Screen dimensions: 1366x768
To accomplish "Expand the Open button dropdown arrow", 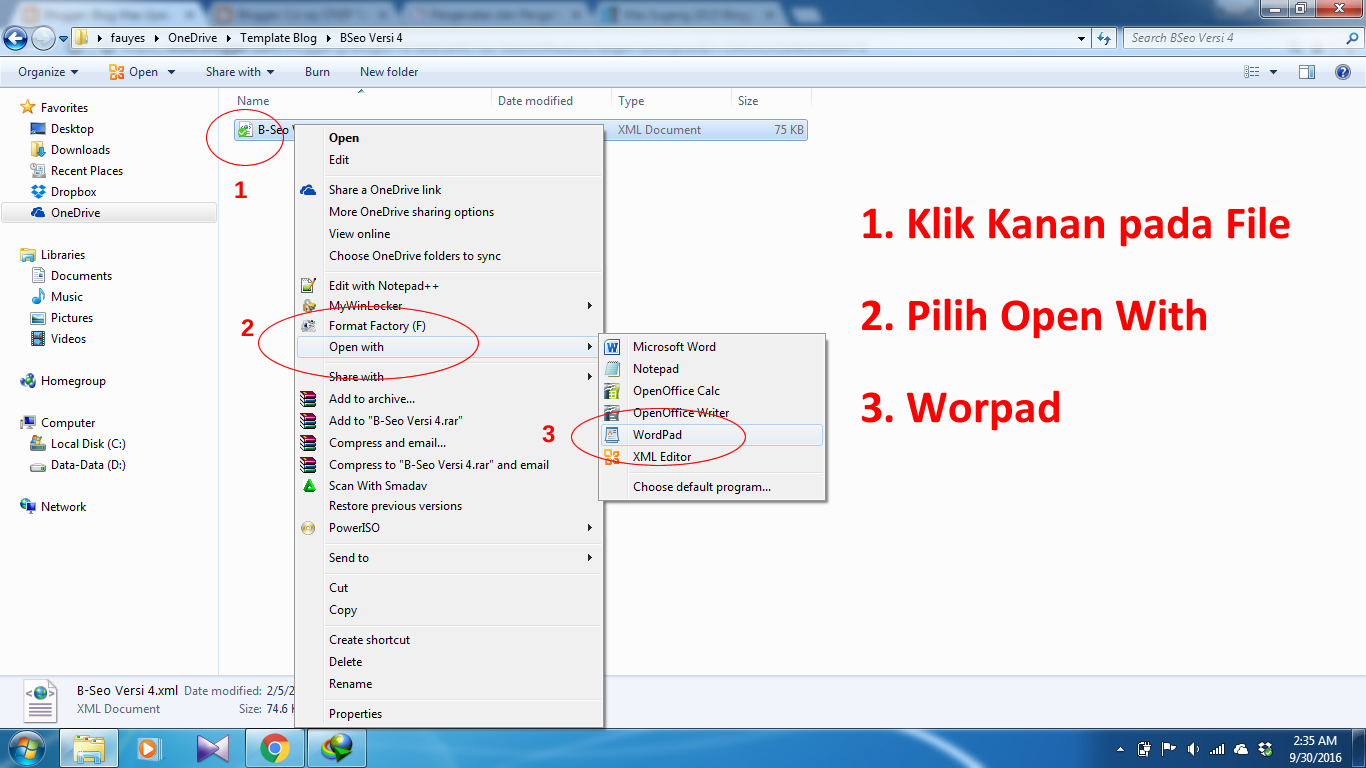I will click(172, 72).
